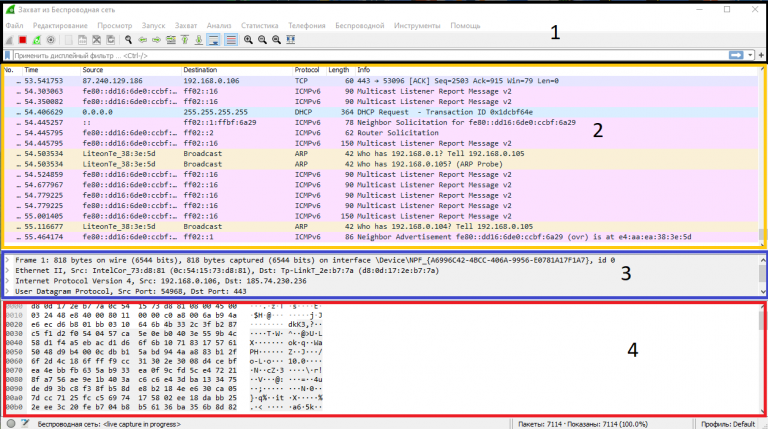Click into the display filter input field
Screen dimensions: 768x429
tap(369, 55)
